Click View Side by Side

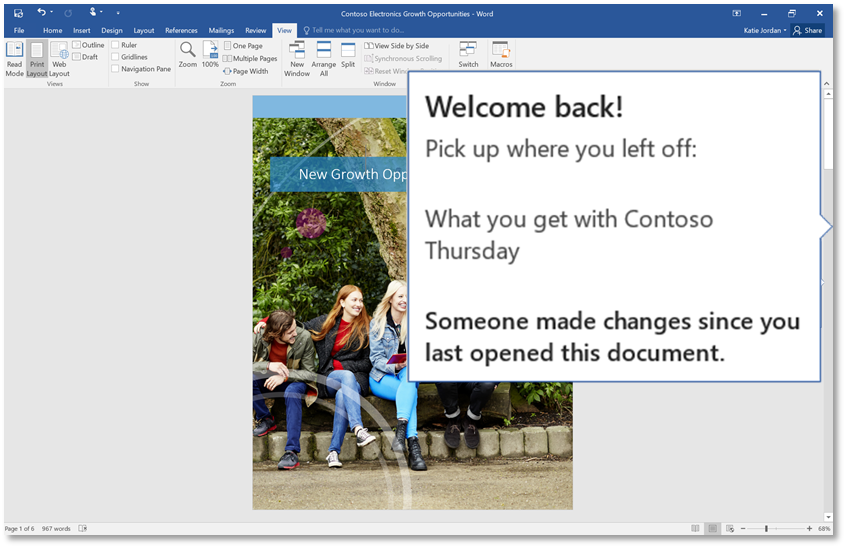(397, 46)
